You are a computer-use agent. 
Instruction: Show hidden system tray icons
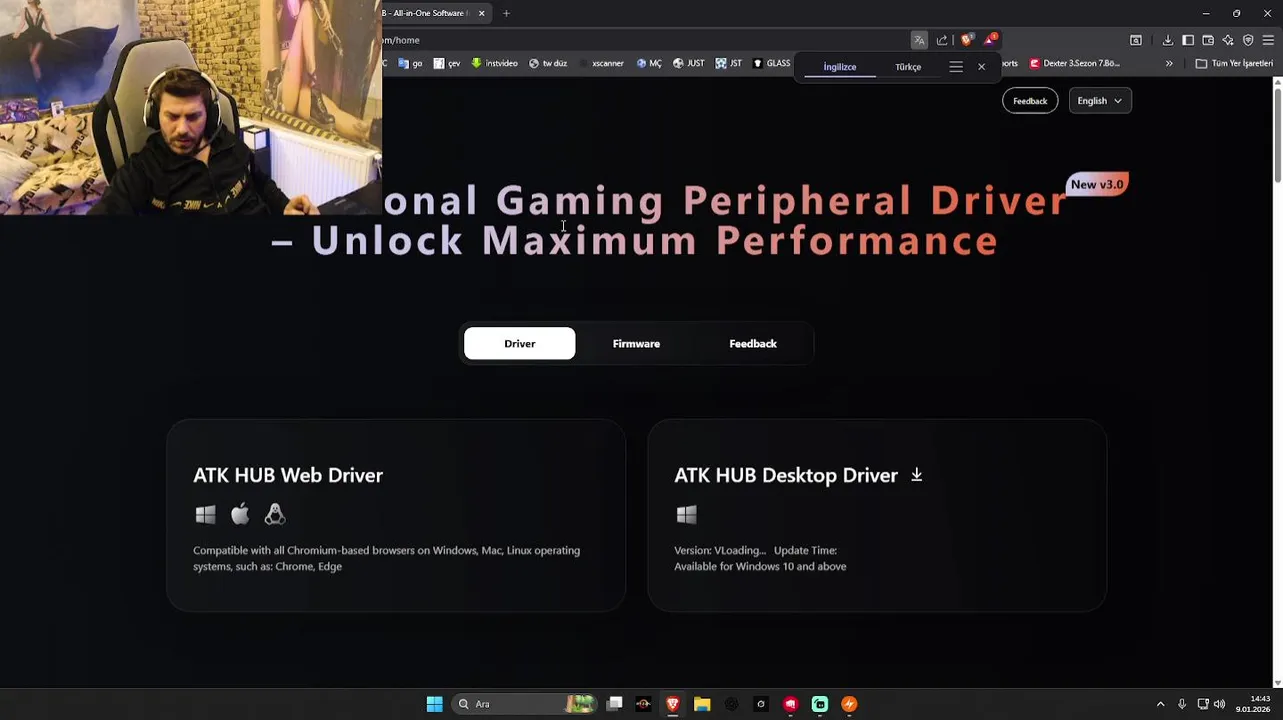coord(1160,704)
